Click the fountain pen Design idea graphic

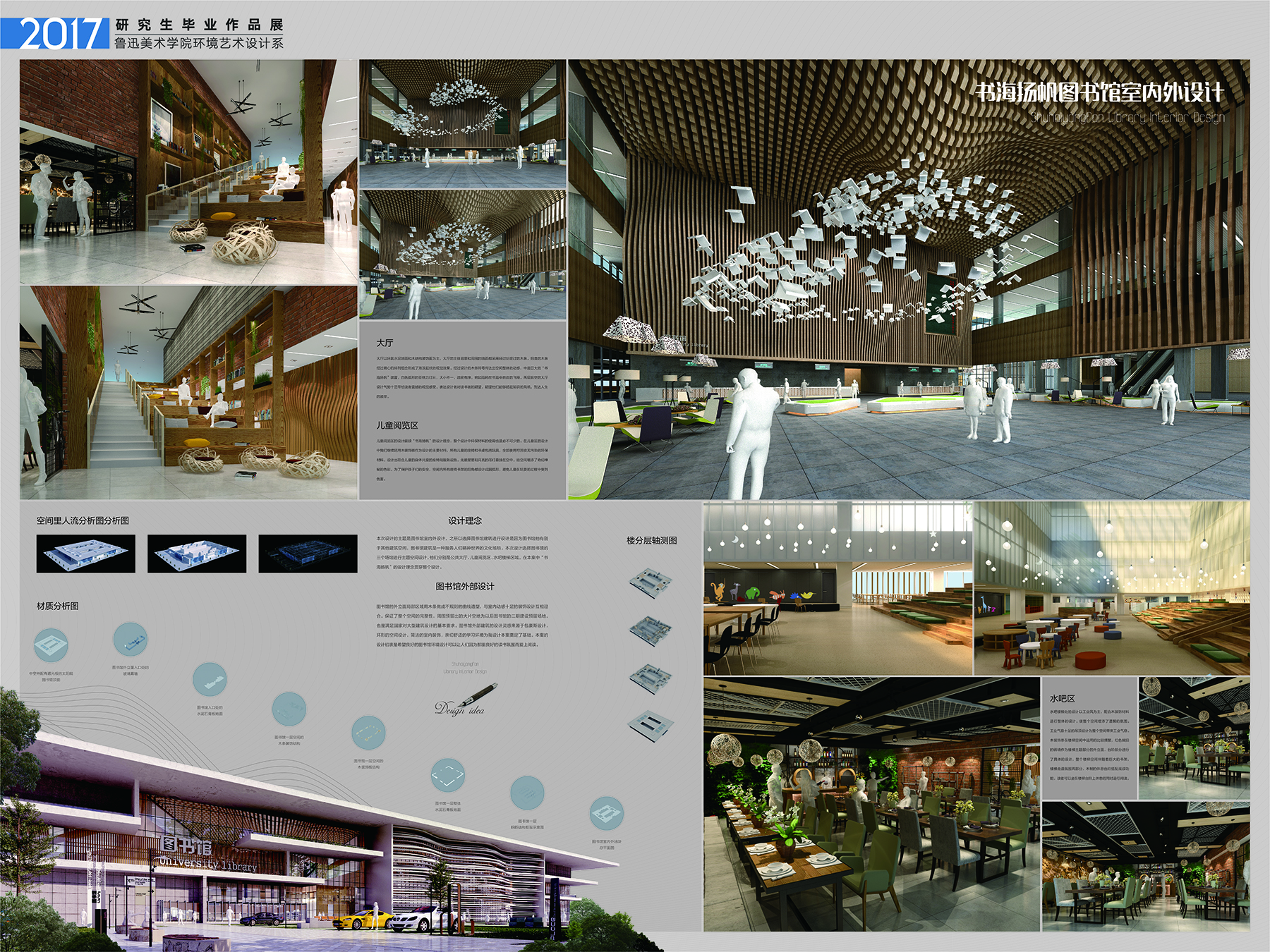466,700
